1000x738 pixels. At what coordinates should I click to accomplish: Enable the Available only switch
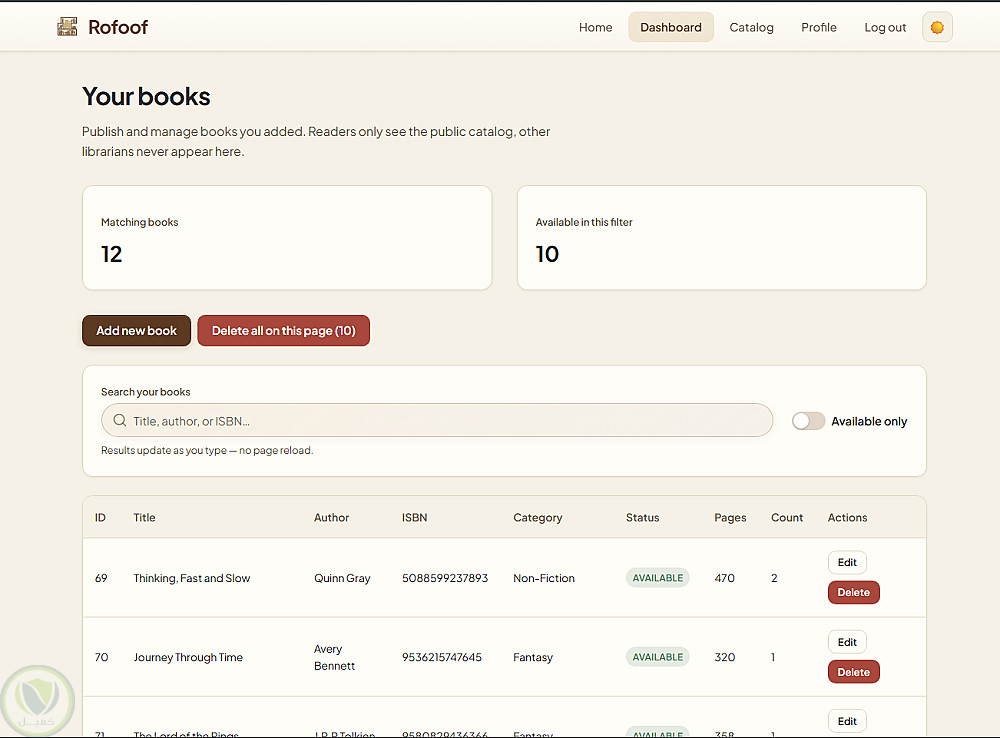pos(808,421)
